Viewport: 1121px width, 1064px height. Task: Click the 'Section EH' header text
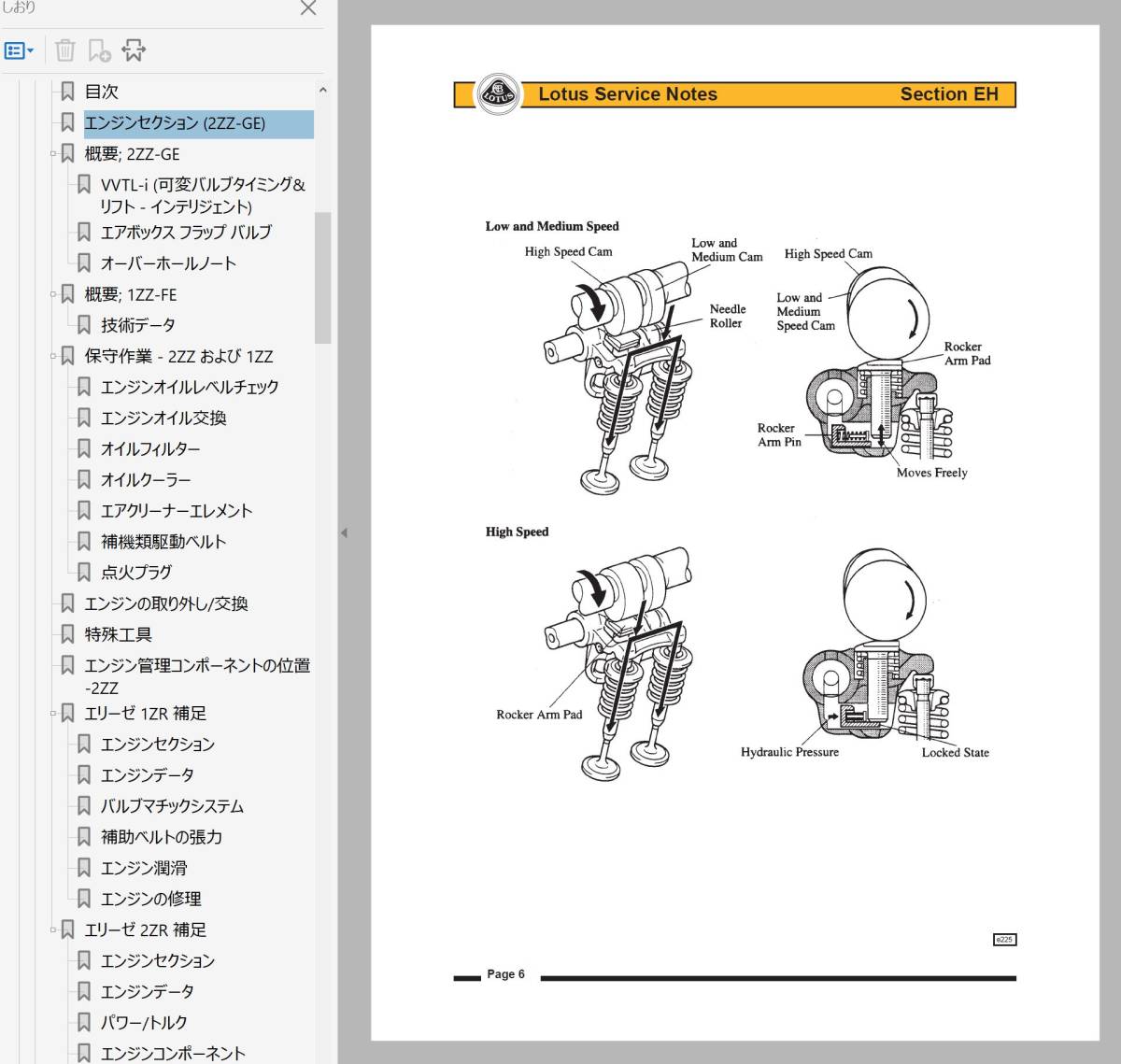(949, 94)
